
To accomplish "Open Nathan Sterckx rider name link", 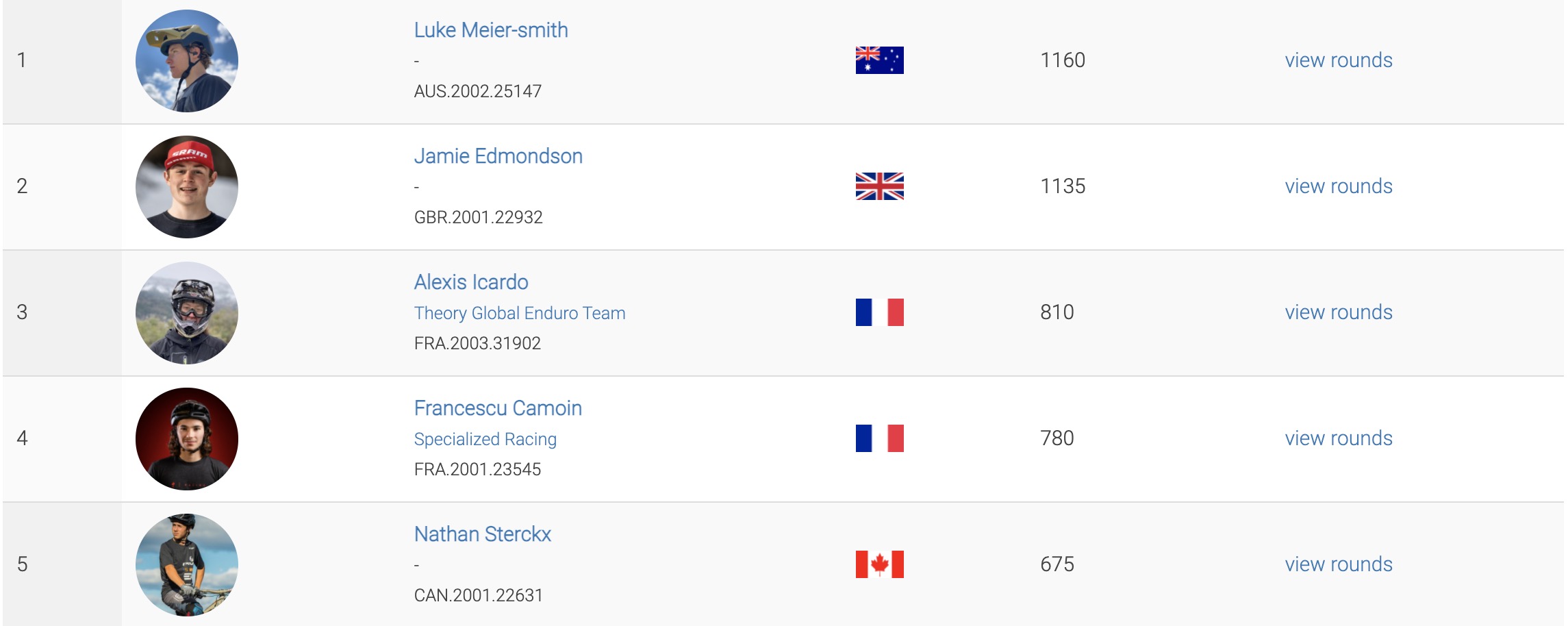I will click(x=483, y=534).
